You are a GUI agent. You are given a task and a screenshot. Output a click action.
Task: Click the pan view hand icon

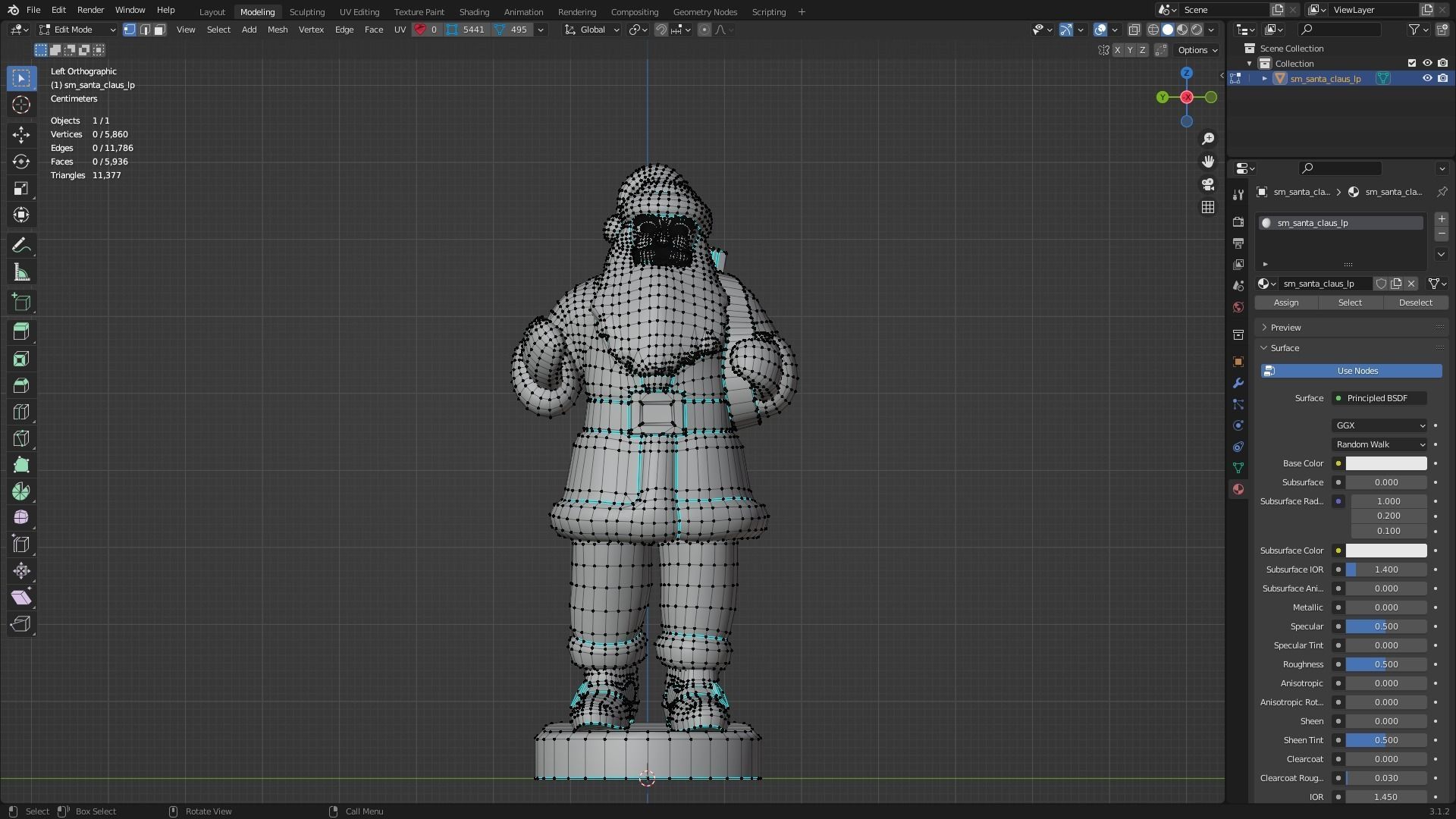coord(1208,162)
